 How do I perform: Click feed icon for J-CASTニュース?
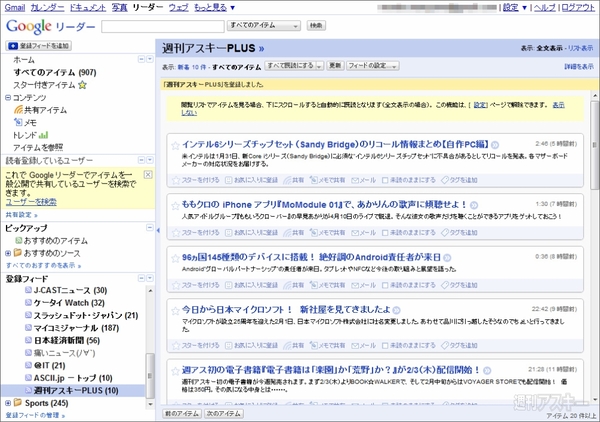(28, 290)
